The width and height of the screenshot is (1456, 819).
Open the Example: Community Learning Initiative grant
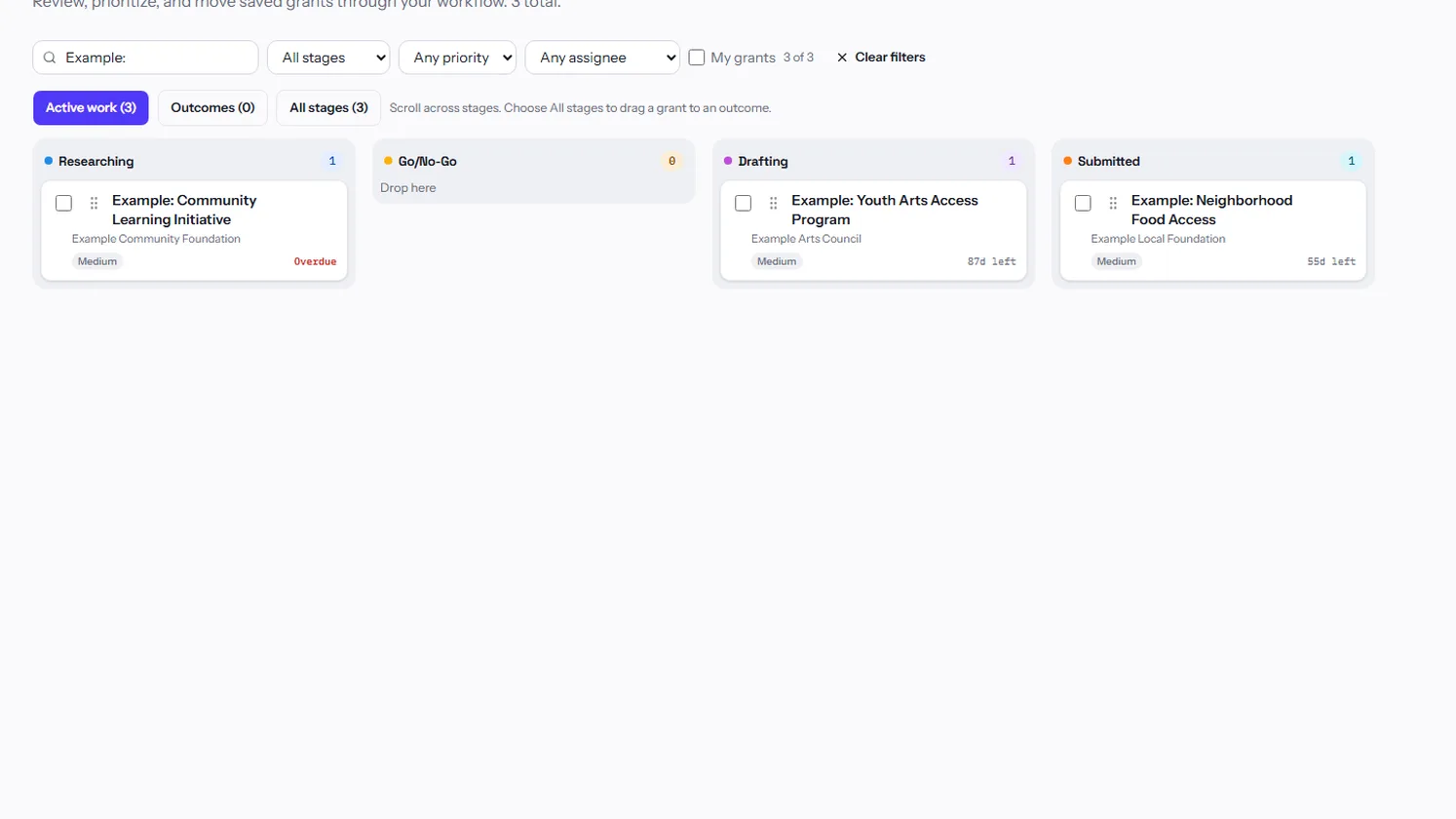[x=184, y=210]
